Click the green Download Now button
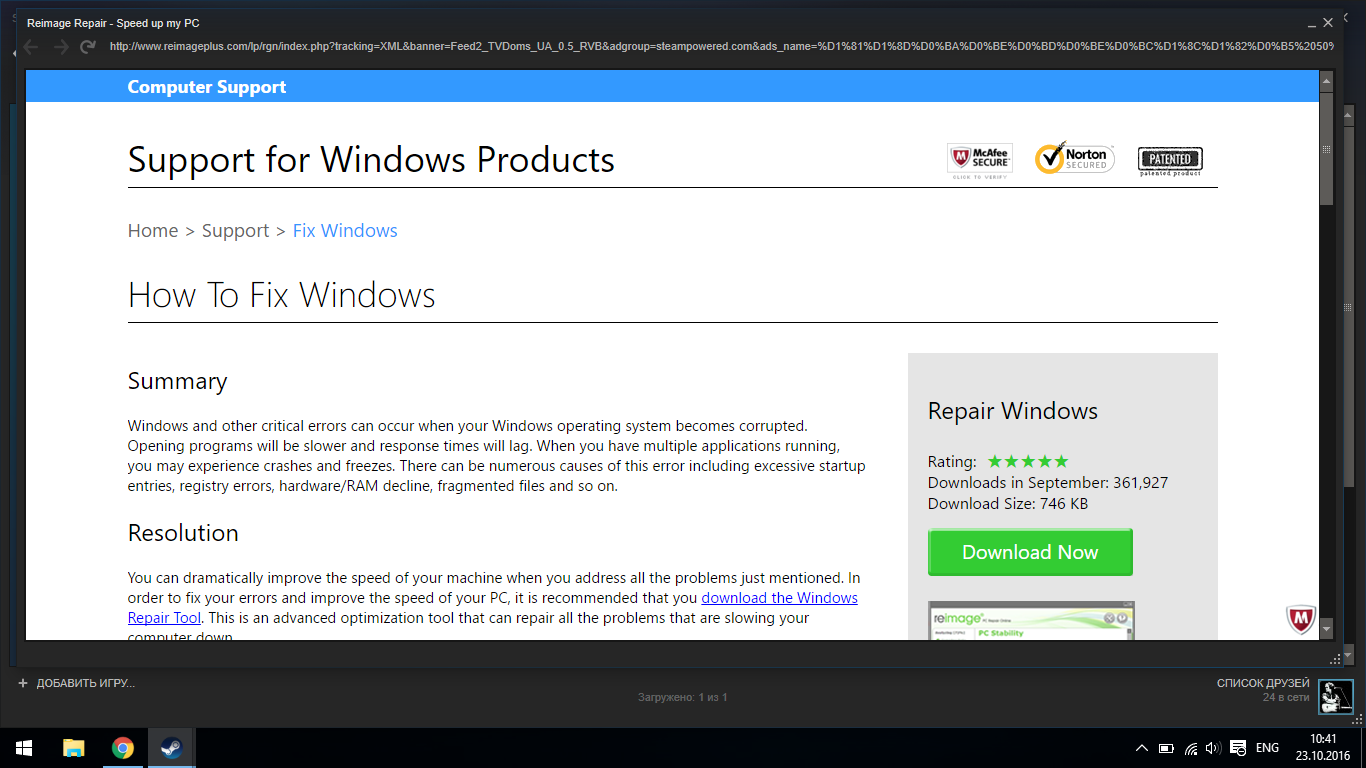The image size is (1366, 768). 1030,552
